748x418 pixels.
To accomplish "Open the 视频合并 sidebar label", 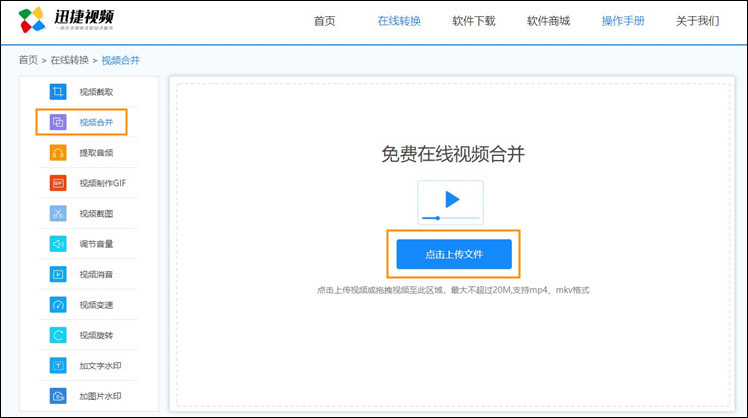I will [x=96, y=123].
